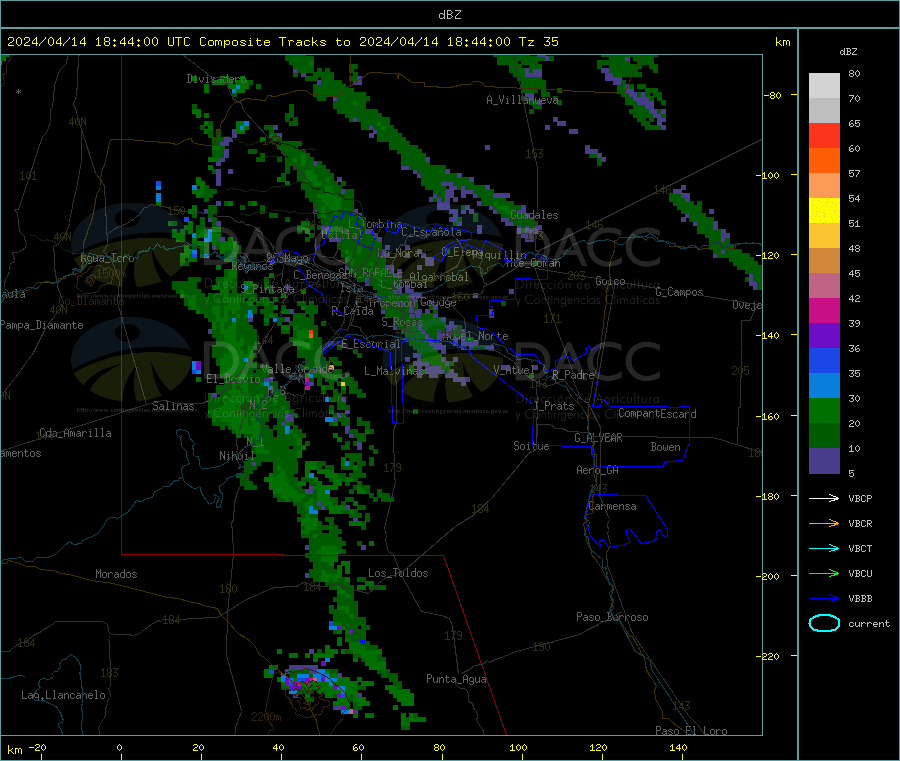Click the orange VBCR arrow legend icon
Viewport: 900px width, 761px height.
pyautogui.click(x=824, y=523)
